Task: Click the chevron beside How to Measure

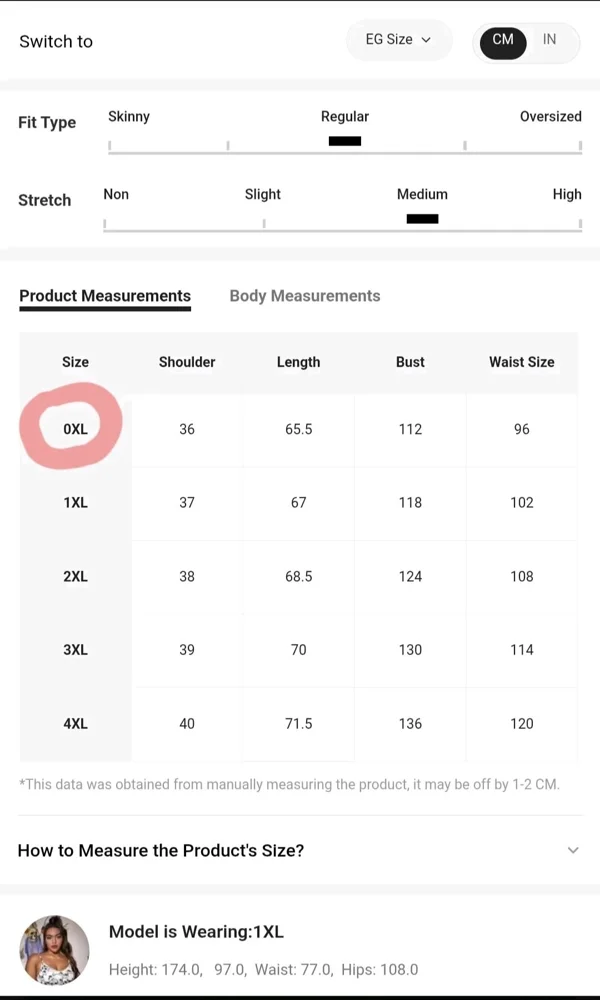Action: click(x=573, y=850)
